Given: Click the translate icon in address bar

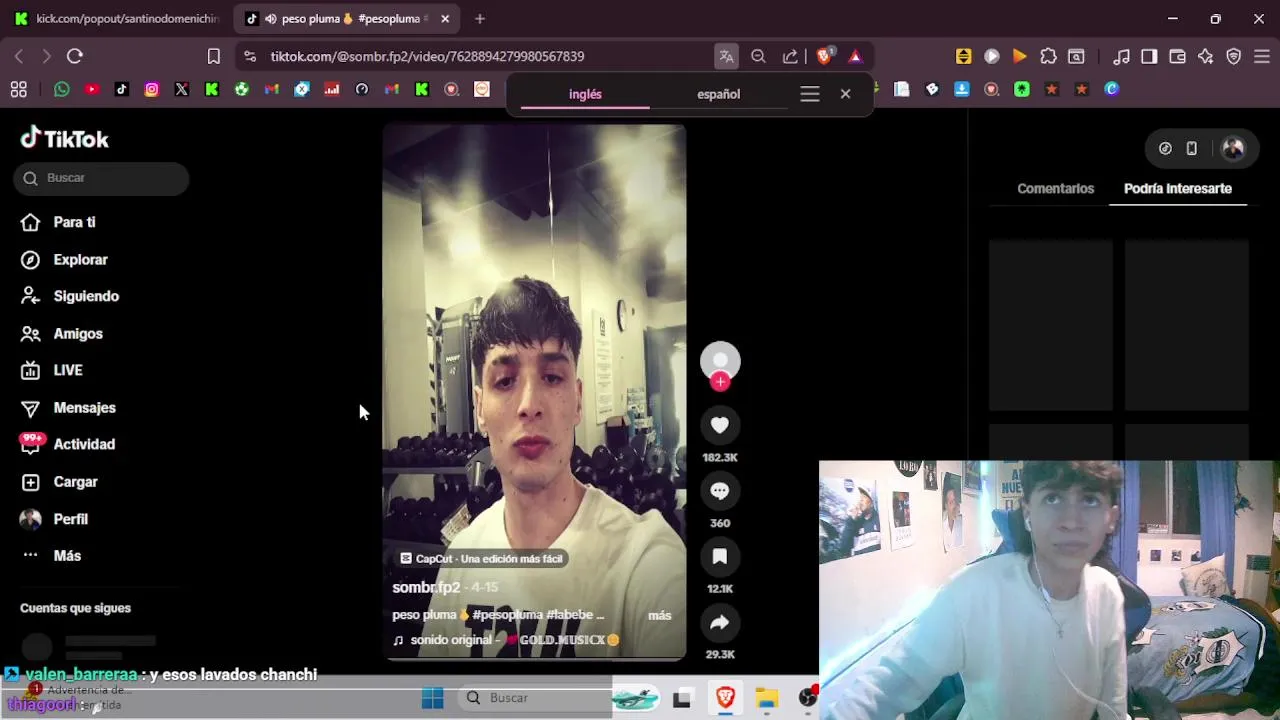Looking at the screenshot, I should point(726,56).
